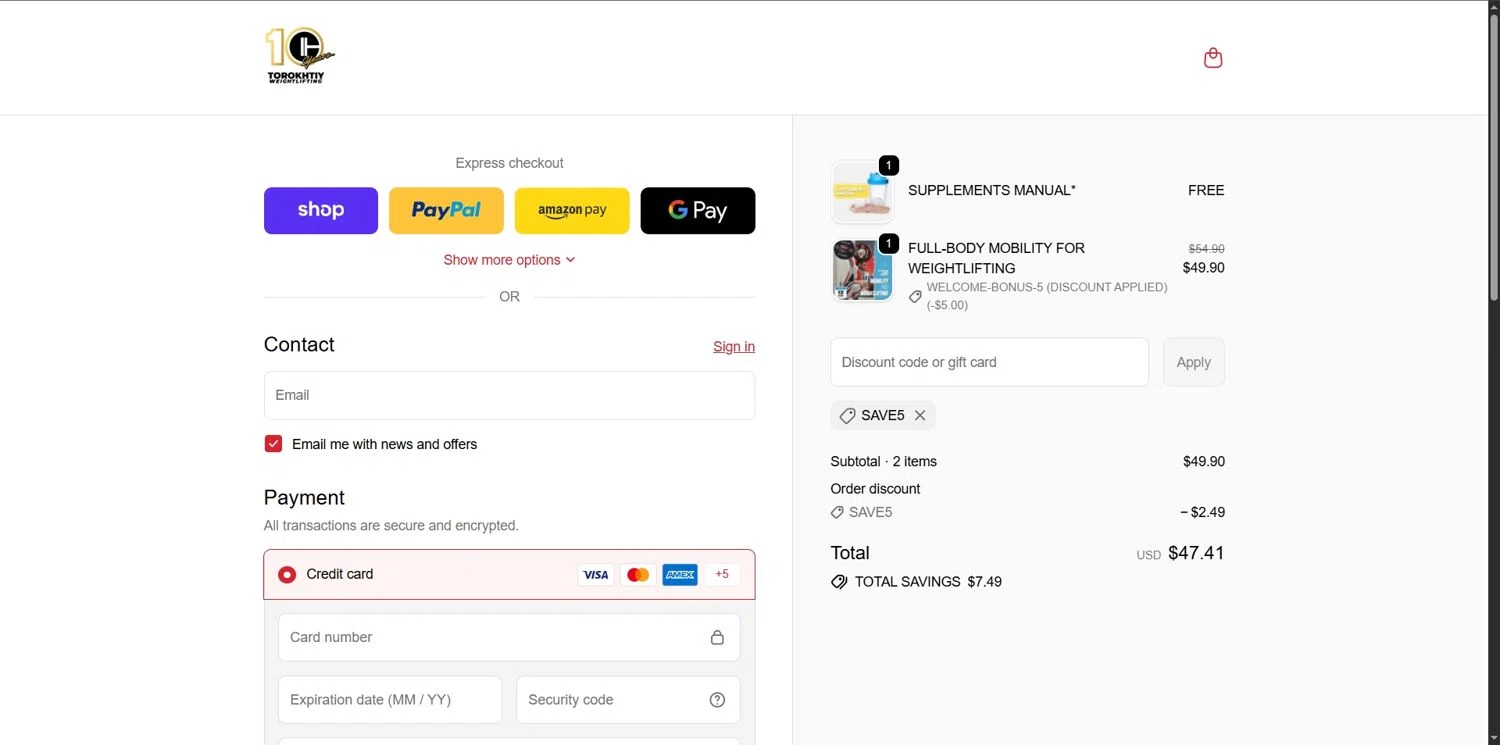
Task: Select the Credit card radio button
Action: [287, 574]
